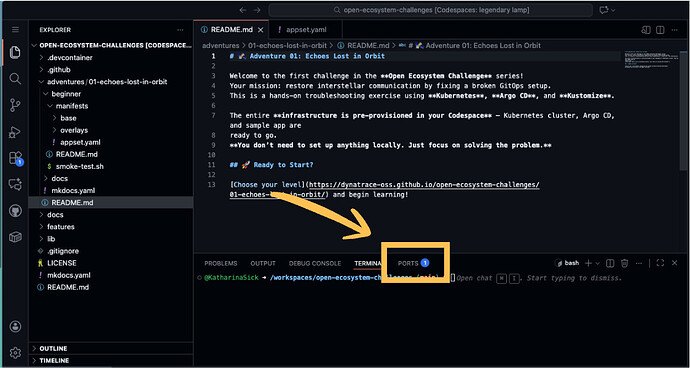
Task: Open the Source Control view
Action: point(15,106)
